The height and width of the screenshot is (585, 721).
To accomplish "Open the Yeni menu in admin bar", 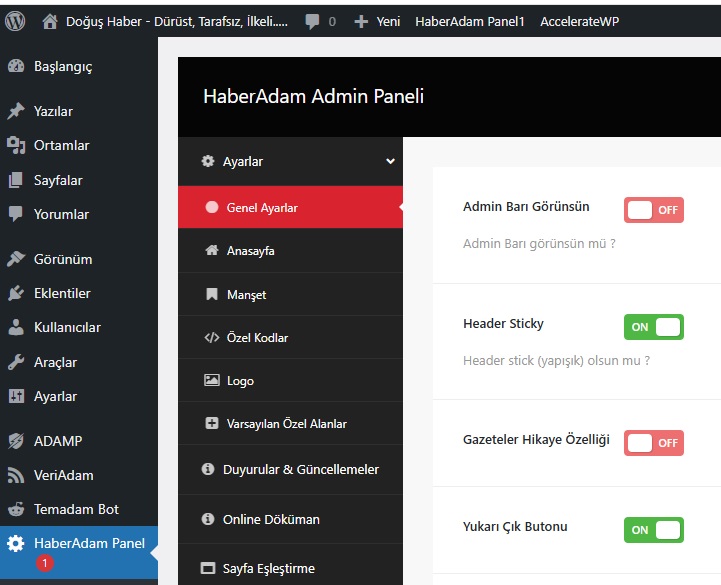I will 377,22.
